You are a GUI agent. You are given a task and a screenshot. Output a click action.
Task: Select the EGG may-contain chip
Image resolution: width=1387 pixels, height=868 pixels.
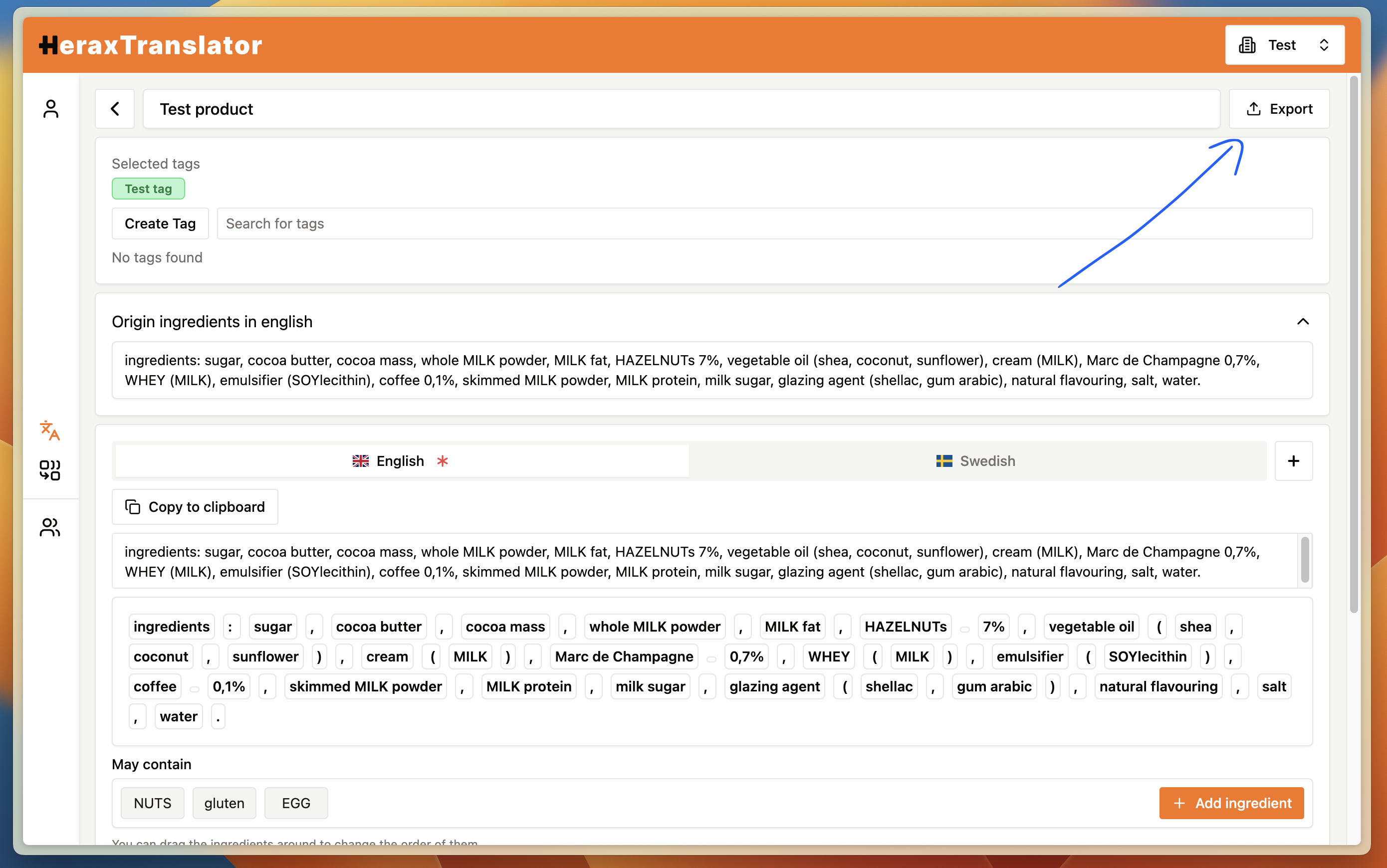[296, 803]
